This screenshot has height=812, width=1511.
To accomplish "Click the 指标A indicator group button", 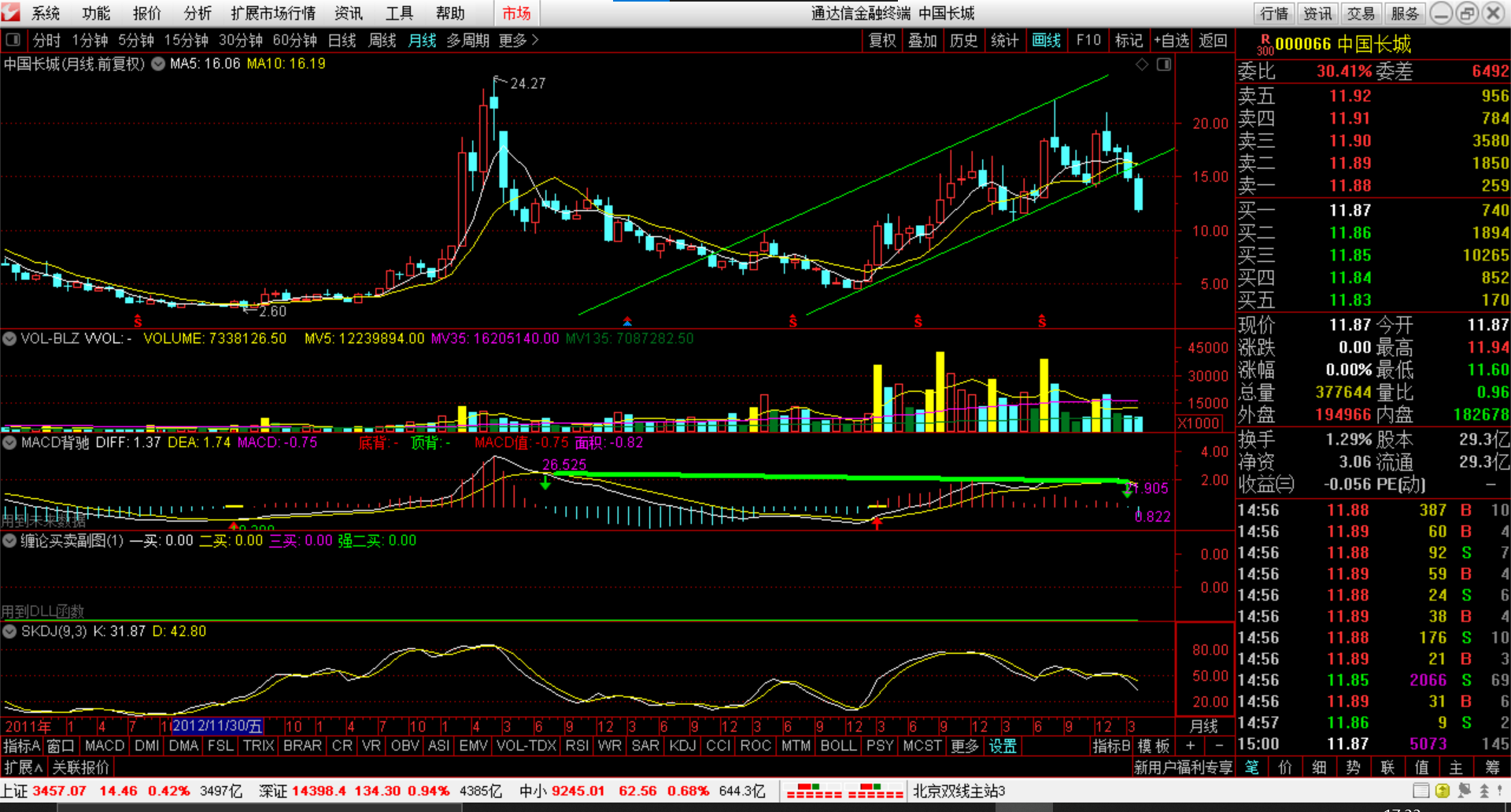I will [x=21, y=745].
